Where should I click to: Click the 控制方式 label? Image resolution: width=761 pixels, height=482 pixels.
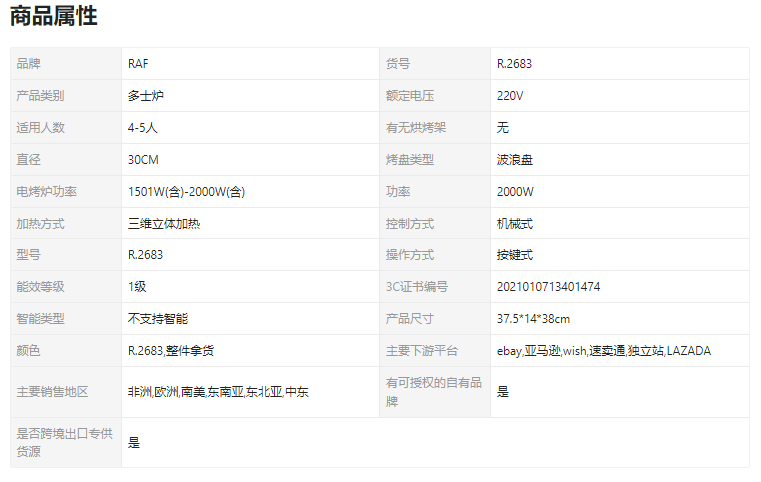pos(410,224)
